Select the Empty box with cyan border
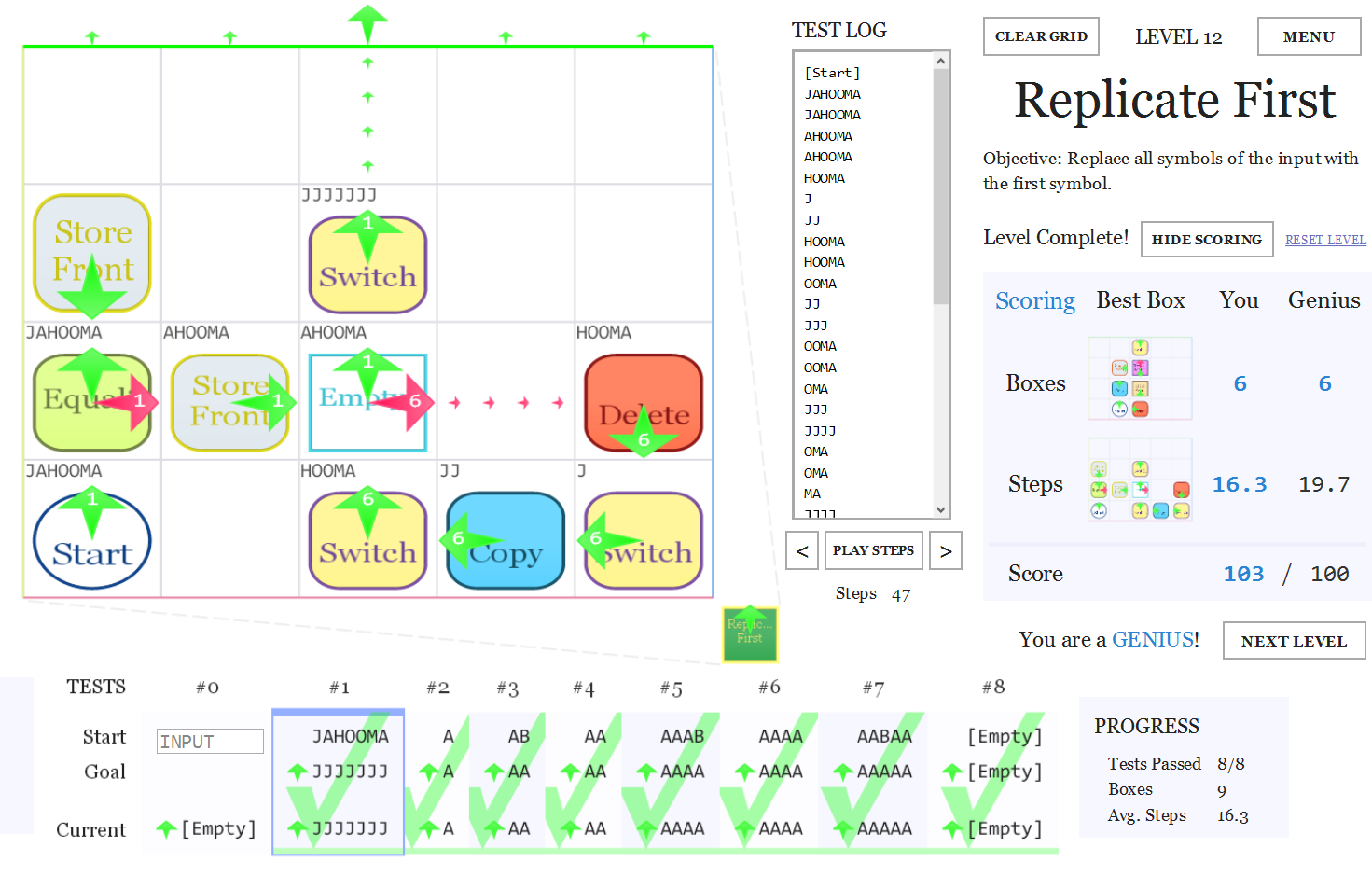 click(x=367, y=403)
